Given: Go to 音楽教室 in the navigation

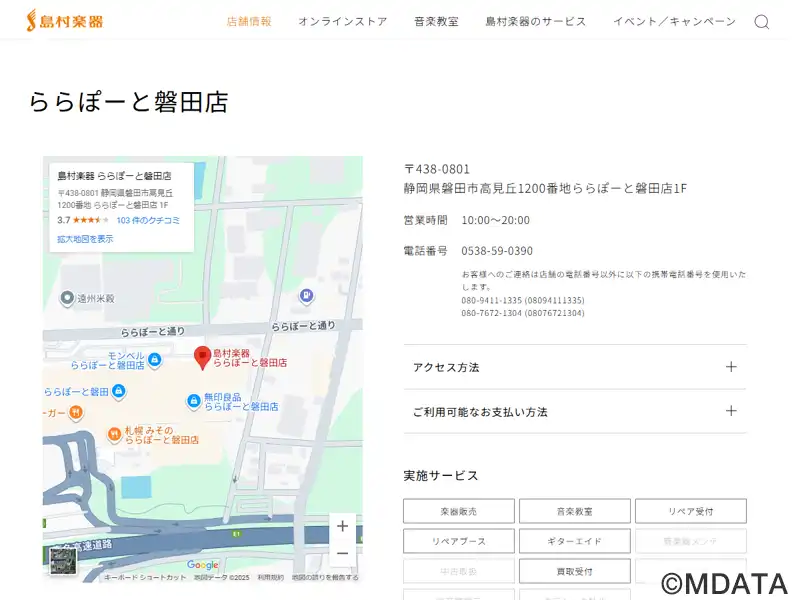Looking at the screenshot, I should click(x=436, y=21).
